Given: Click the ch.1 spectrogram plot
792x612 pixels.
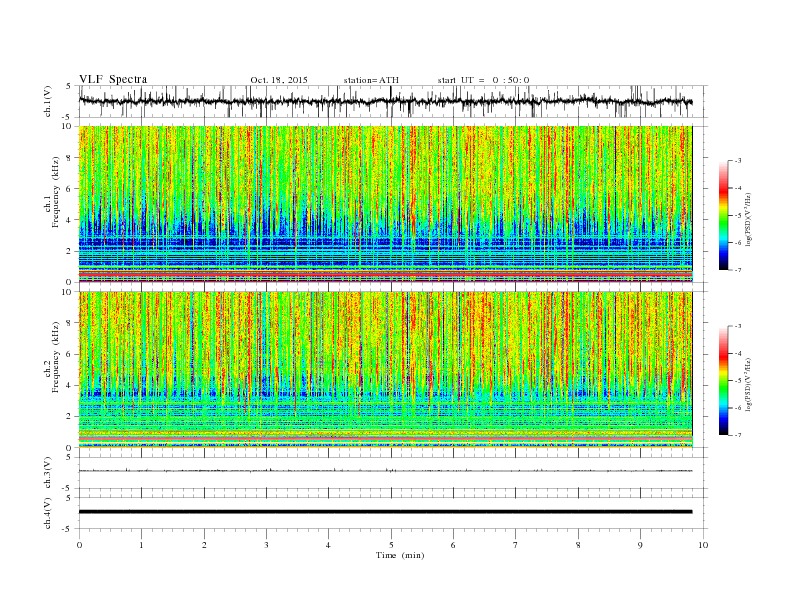Looking at the screenshot, I should point(386,204).
